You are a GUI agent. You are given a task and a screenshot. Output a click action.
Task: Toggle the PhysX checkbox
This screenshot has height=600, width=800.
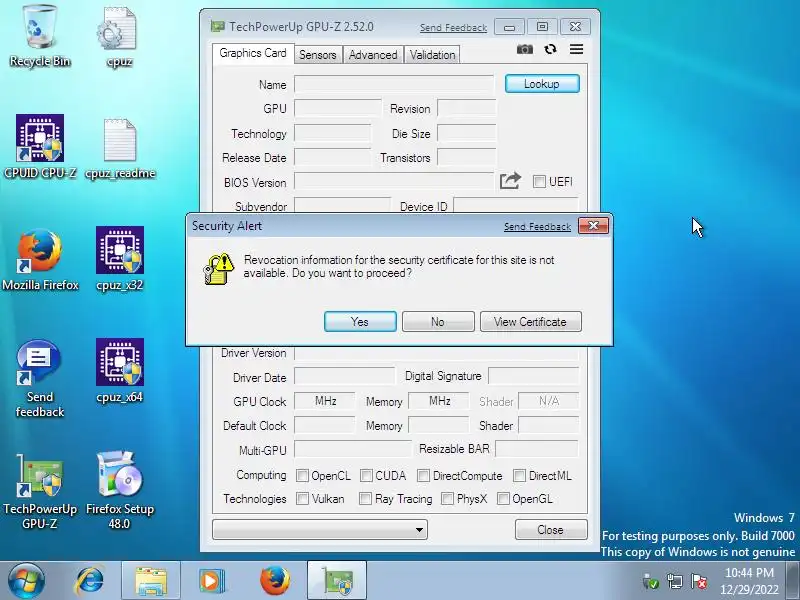tap(447, 498)
